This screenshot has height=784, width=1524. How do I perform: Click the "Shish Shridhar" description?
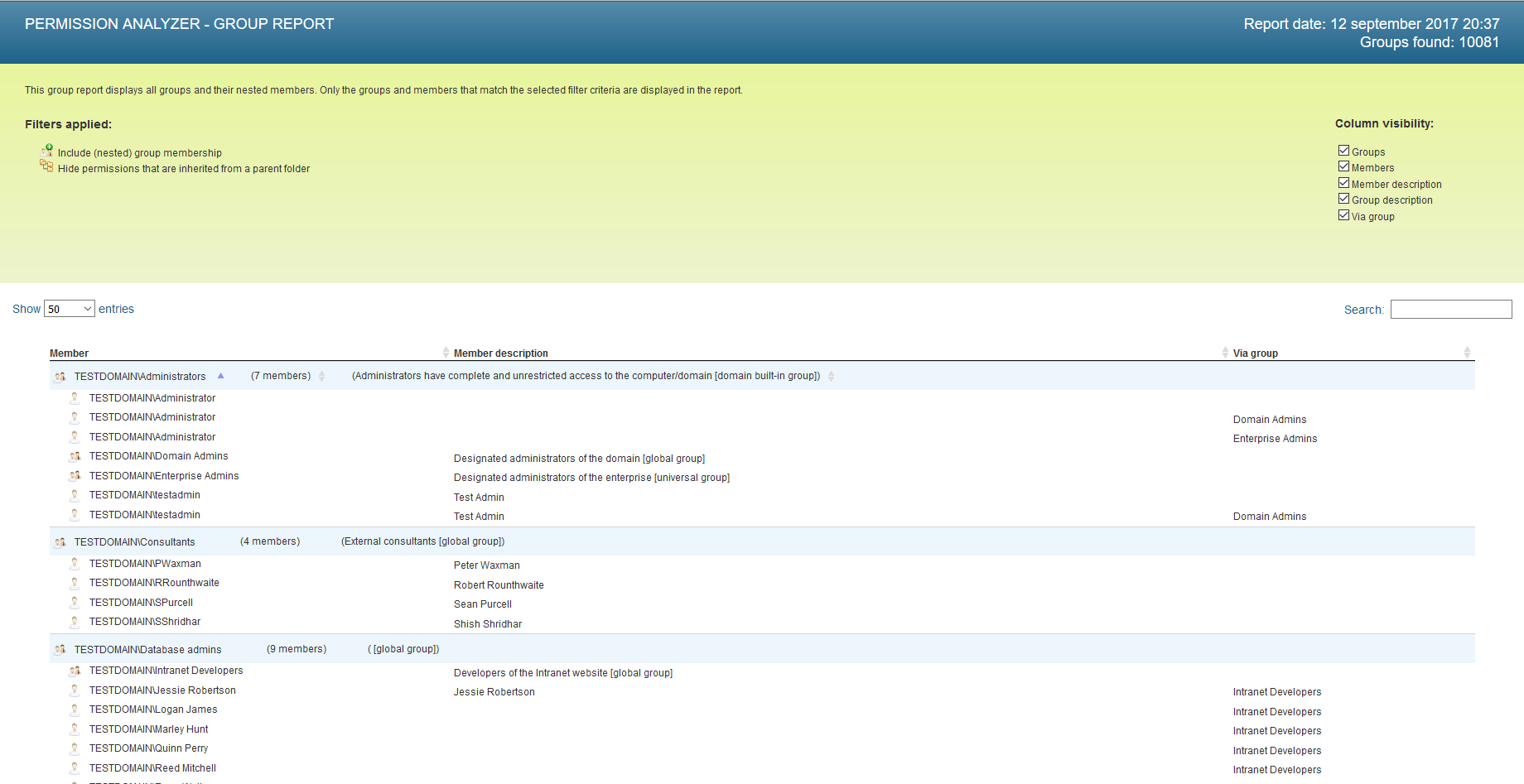coord(488,624)
